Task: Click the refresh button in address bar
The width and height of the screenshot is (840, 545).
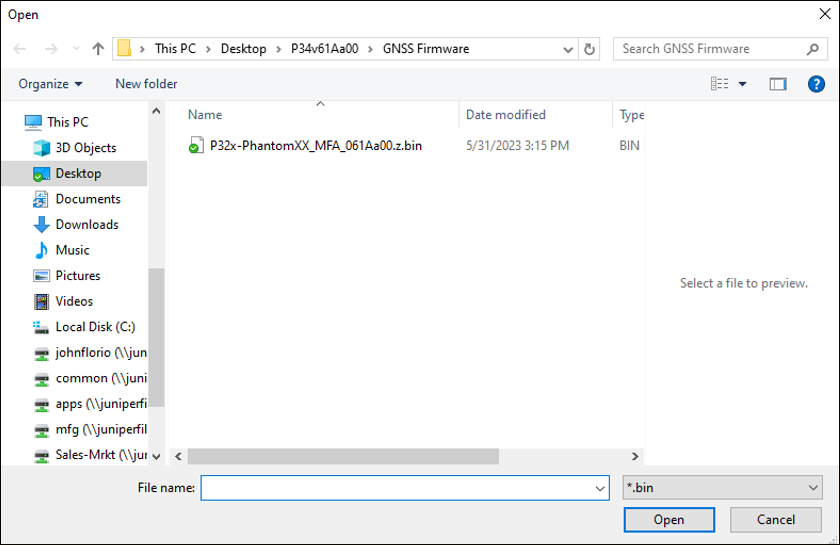Action: click(590, 49)
